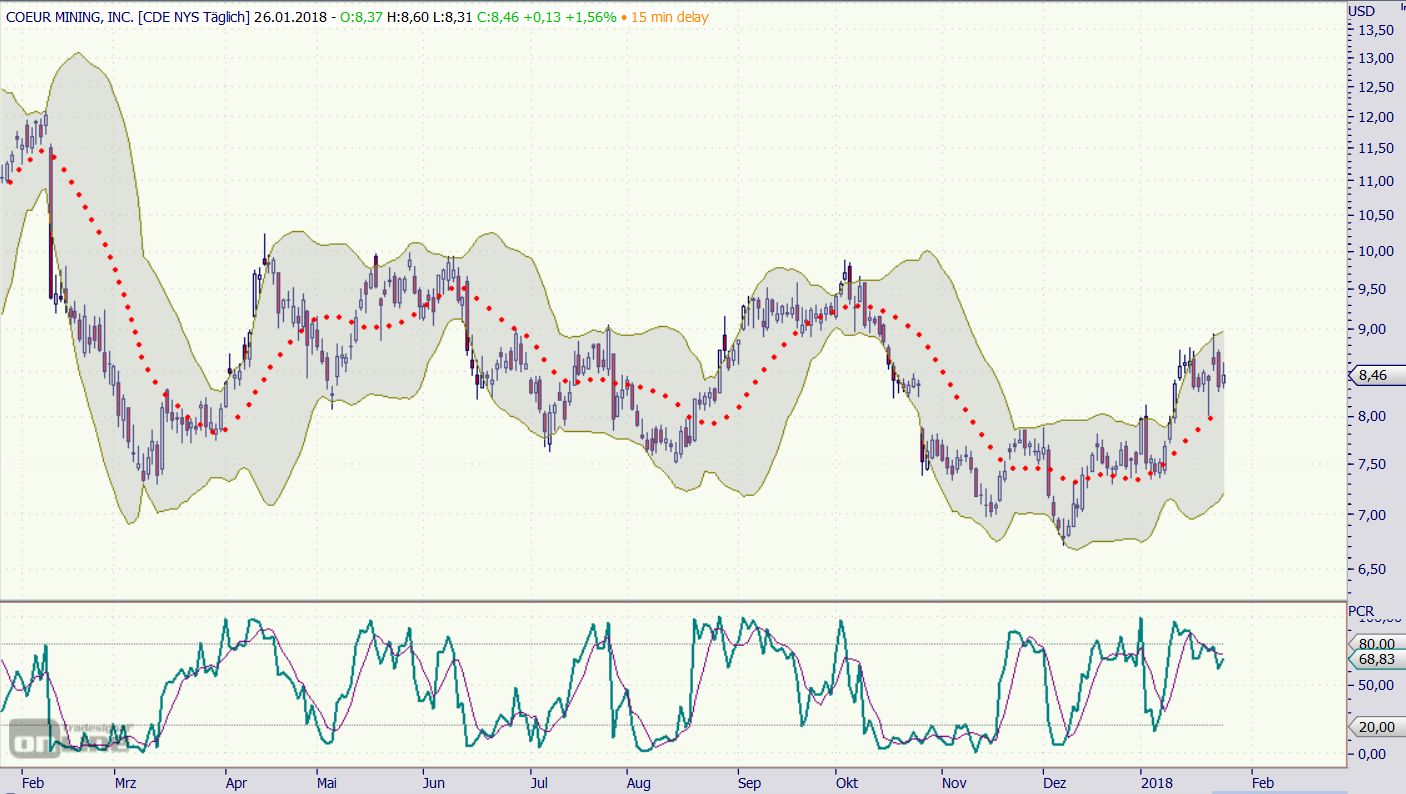1406x794 pixels.
Task: Click the orange 15 min delay notice
Action: [669, 17]
